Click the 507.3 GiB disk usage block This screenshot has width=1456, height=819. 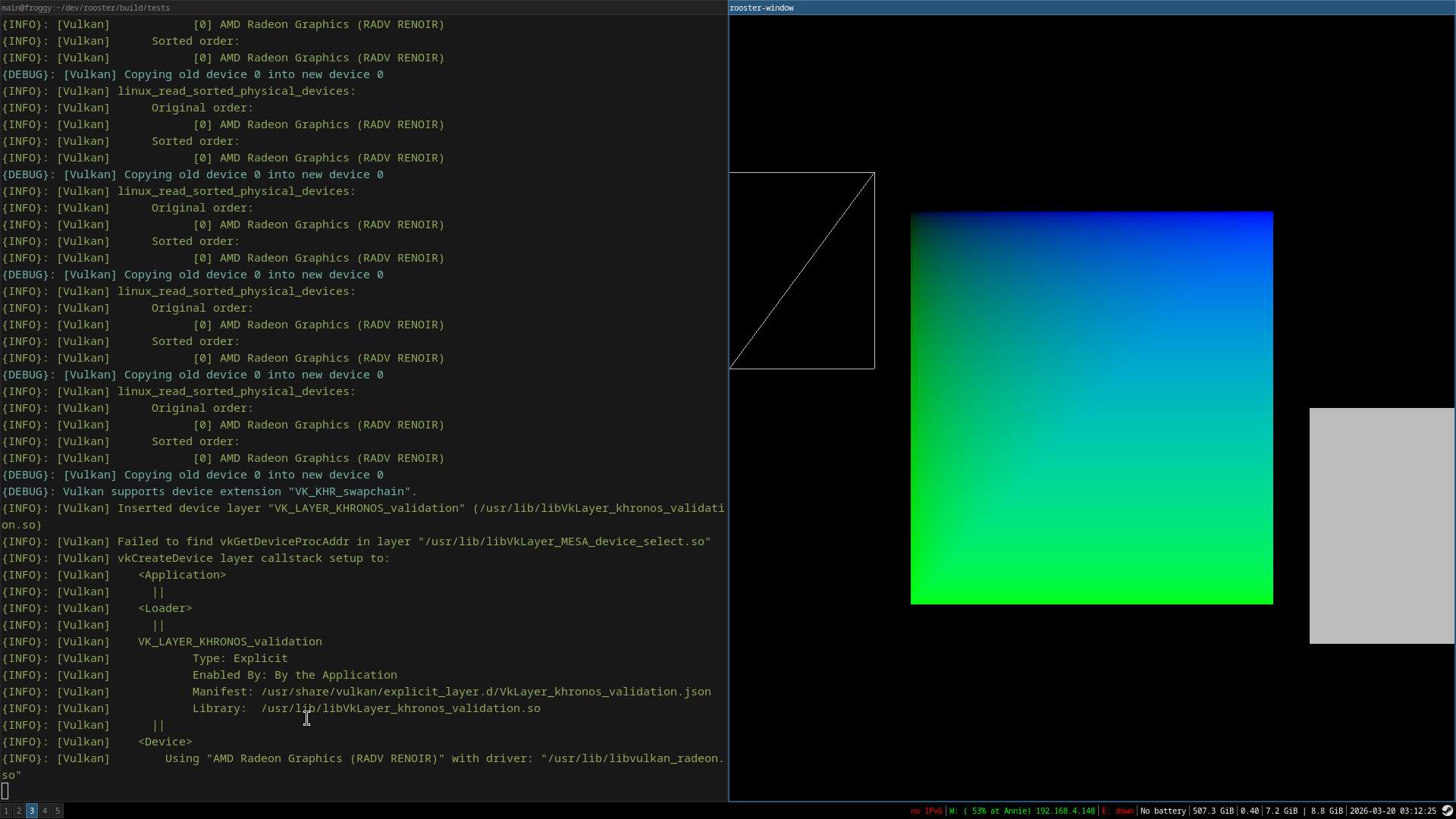click(1213, 811)
